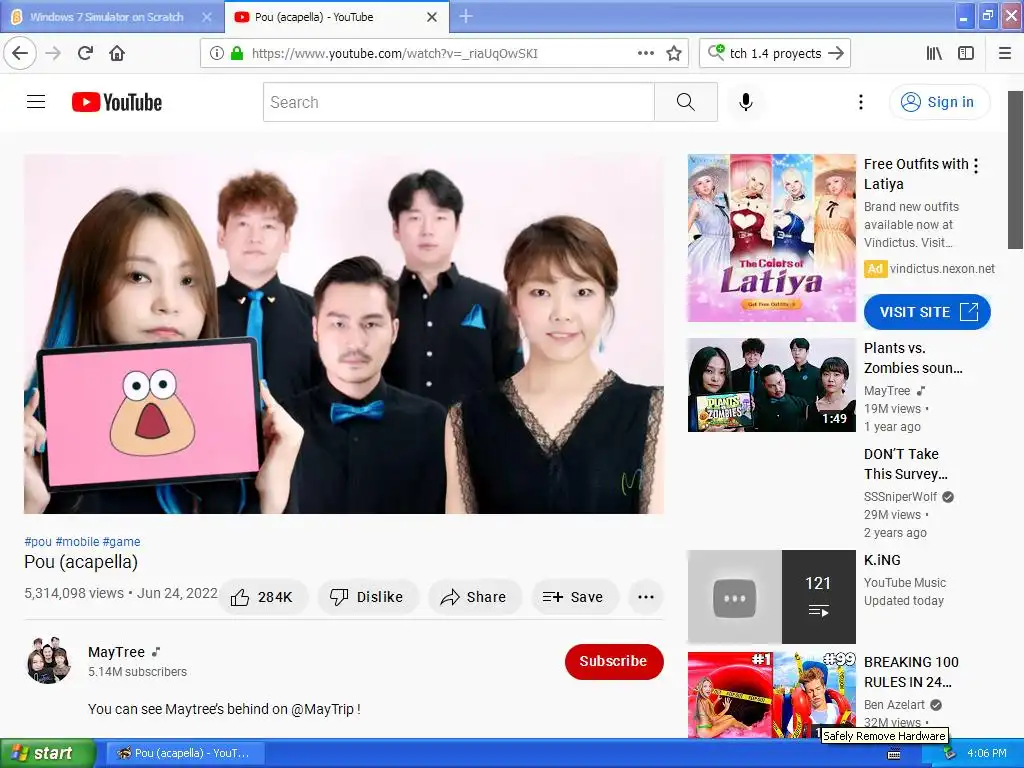Save the video to a playlist

pos(573,597)
